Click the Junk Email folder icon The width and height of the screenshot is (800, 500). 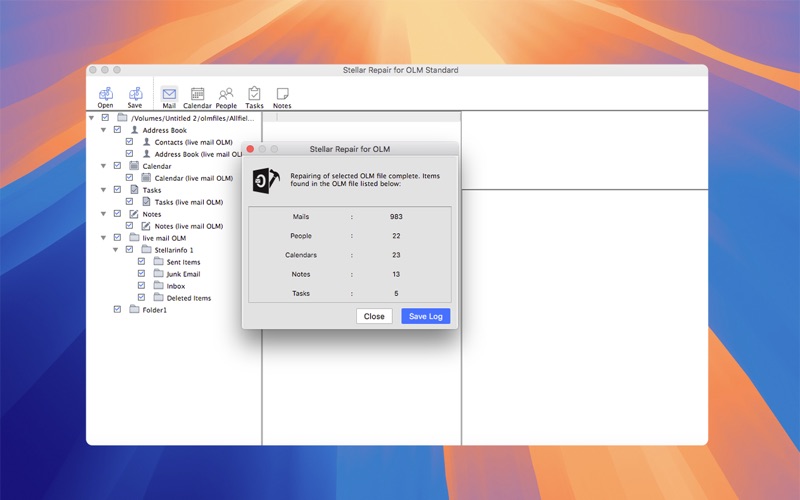[159, 273]
